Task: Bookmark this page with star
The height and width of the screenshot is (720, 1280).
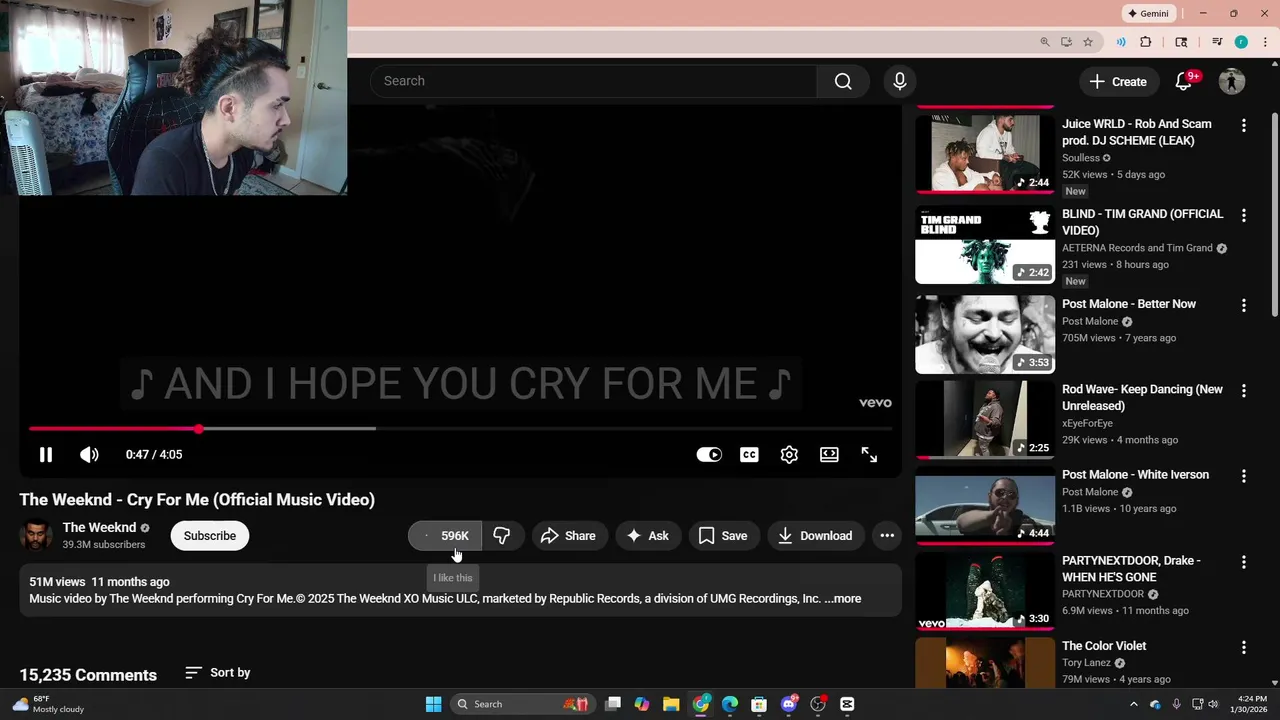Action: (1088, 42)
